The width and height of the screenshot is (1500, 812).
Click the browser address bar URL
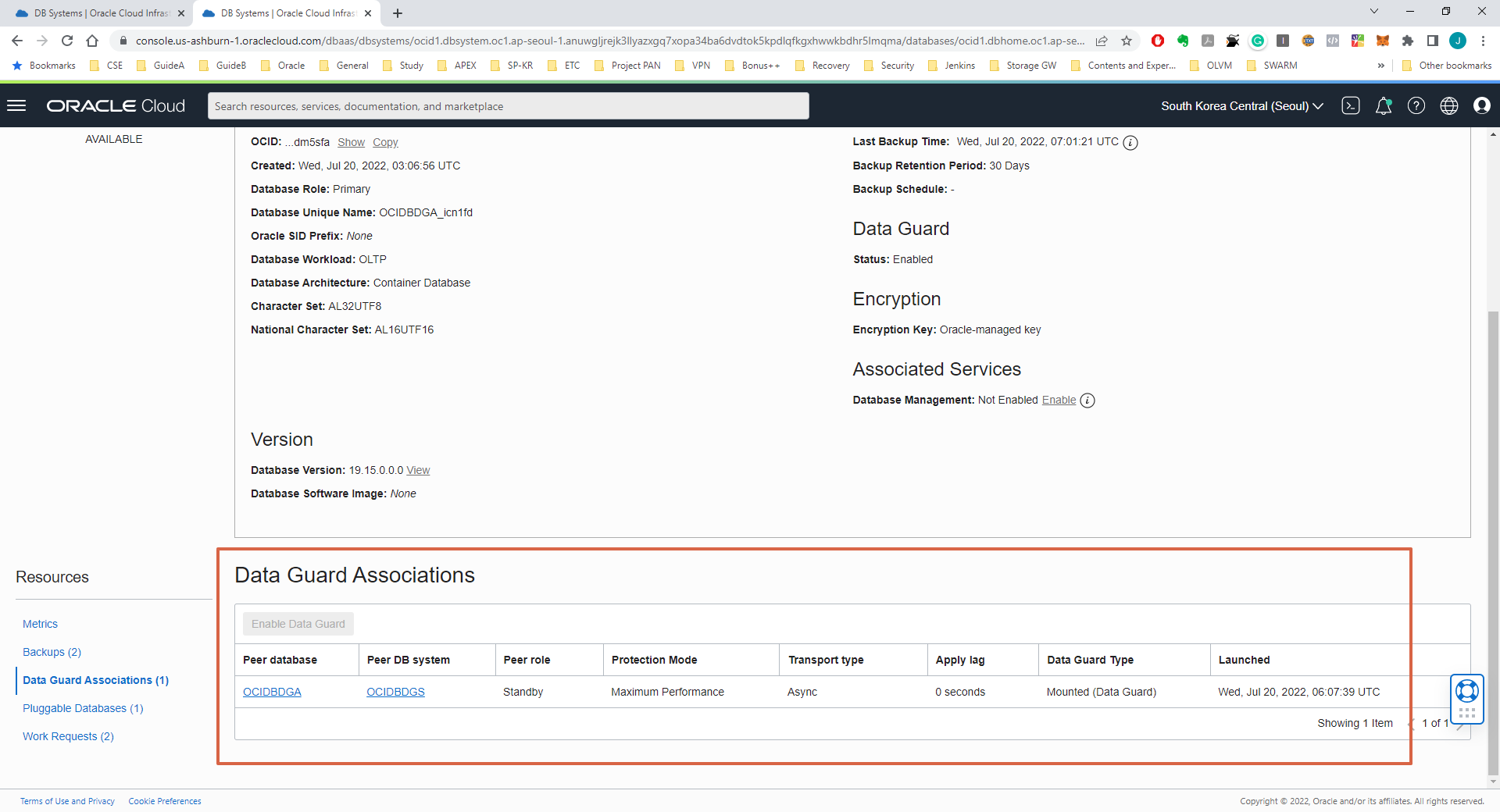pos(609,41)
